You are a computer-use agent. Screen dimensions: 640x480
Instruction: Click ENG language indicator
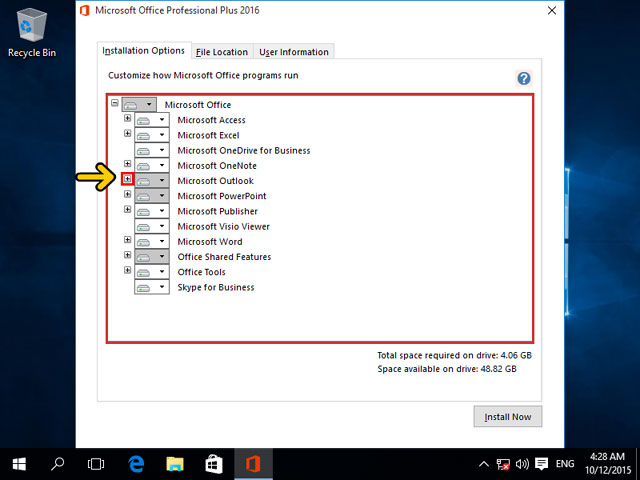click(565, 464)
